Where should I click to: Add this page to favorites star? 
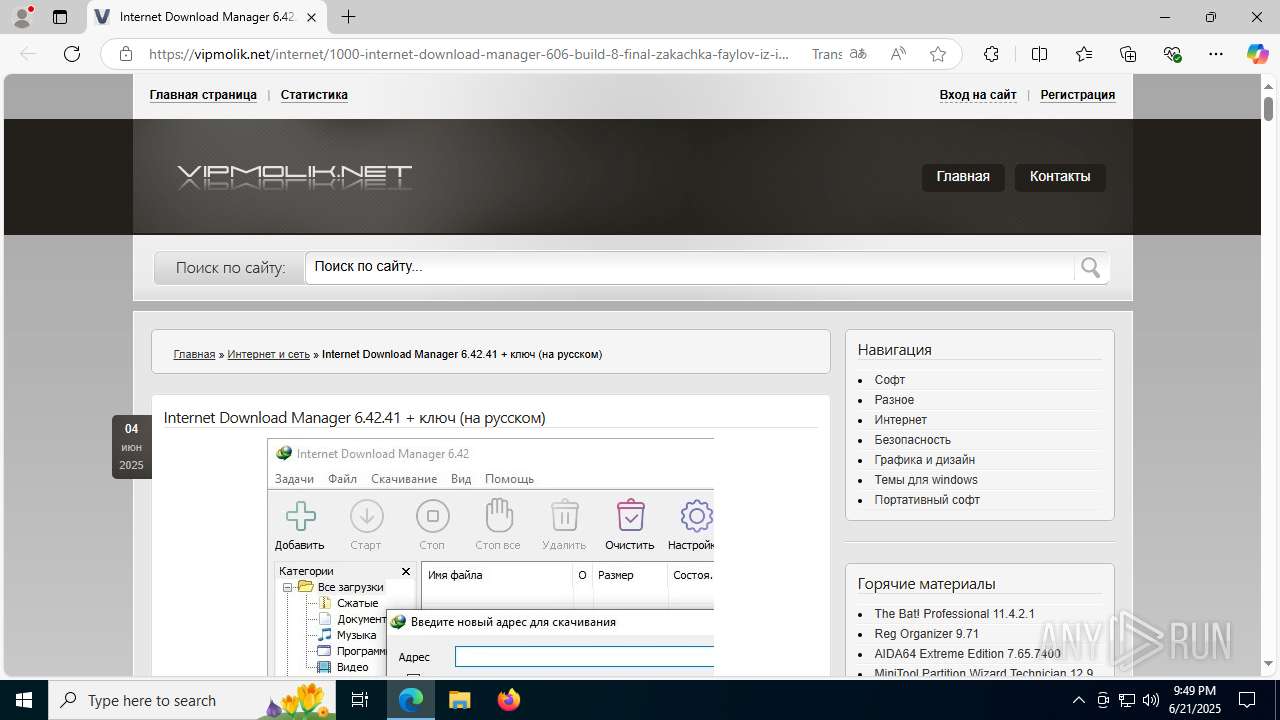pos(938,54)
